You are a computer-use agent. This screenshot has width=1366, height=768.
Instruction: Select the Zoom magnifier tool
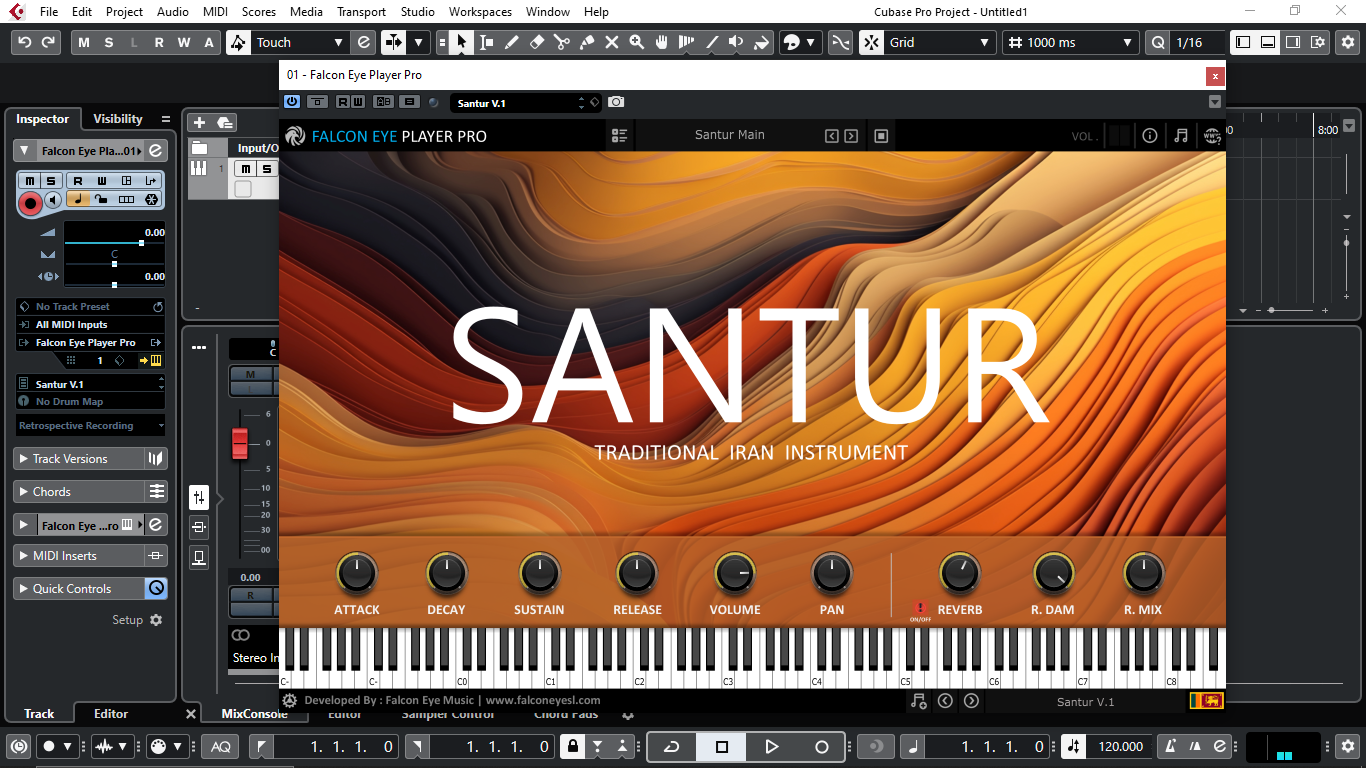click(636, 43)
